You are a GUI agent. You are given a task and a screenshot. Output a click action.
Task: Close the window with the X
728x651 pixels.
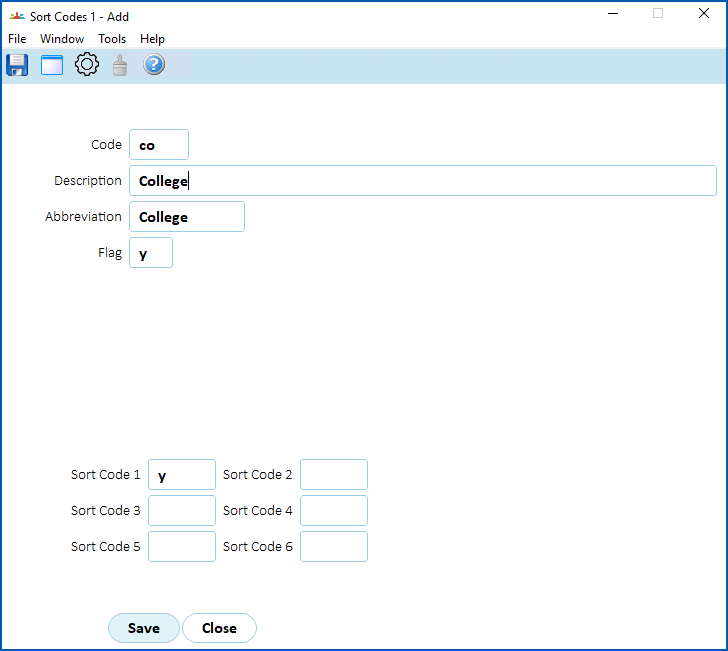click(x=704, y=13)
